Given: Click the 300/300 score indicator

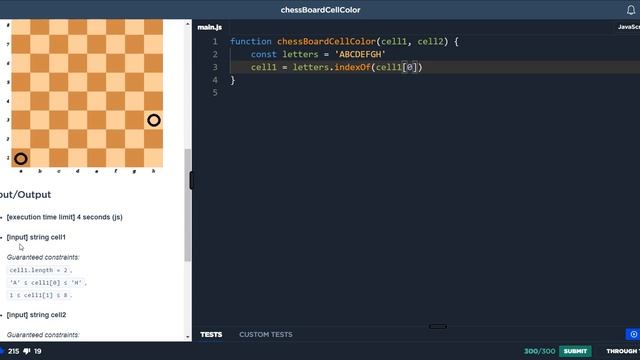Looking at the screenshot, I should coord(540,351).
